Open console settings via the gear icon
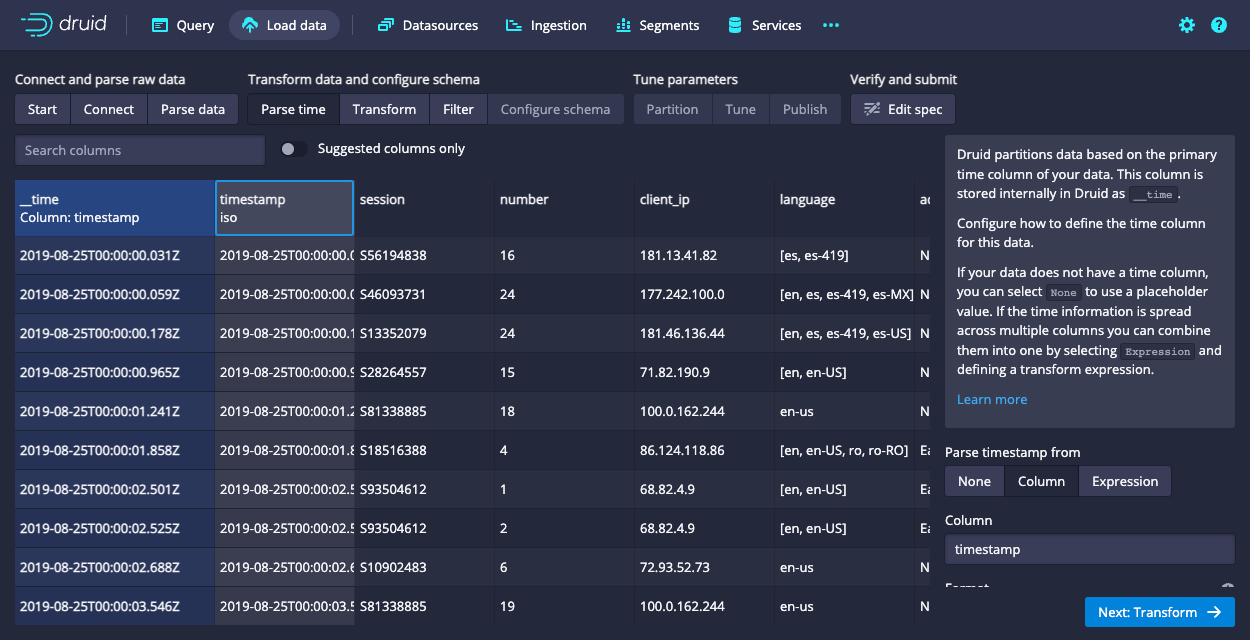Image resolution: width=1250 pixels, height=640 pixels. tap(1186, 25)
